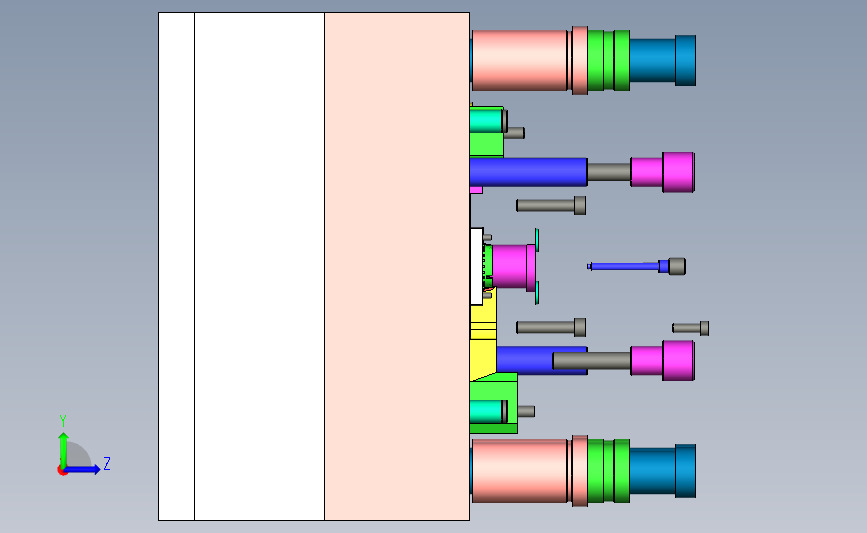Image resolution: width=867 pixels, height=533 pixels.
Task: Click the 'Y' axis label
Action: pyautogui.click(x=62, y=421)
